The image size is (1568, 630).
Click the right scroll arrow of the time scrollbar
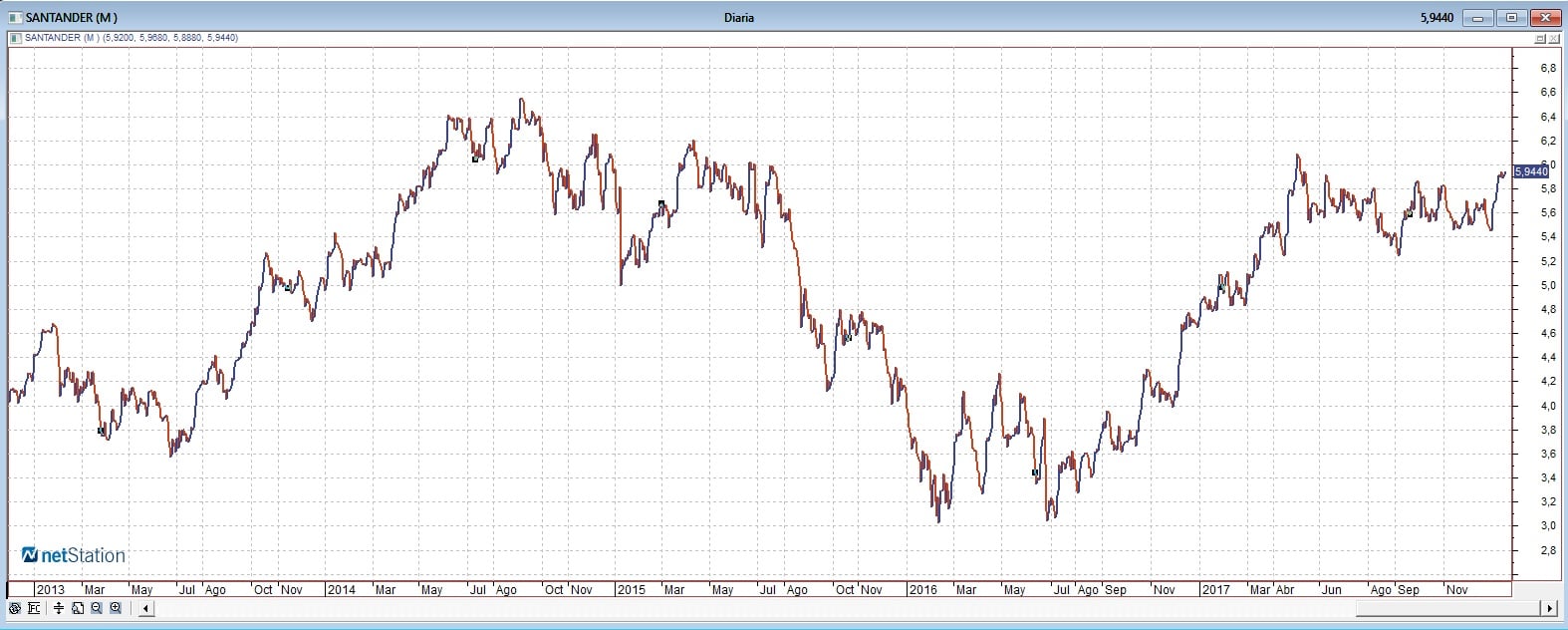click(x=1550, y=608)
